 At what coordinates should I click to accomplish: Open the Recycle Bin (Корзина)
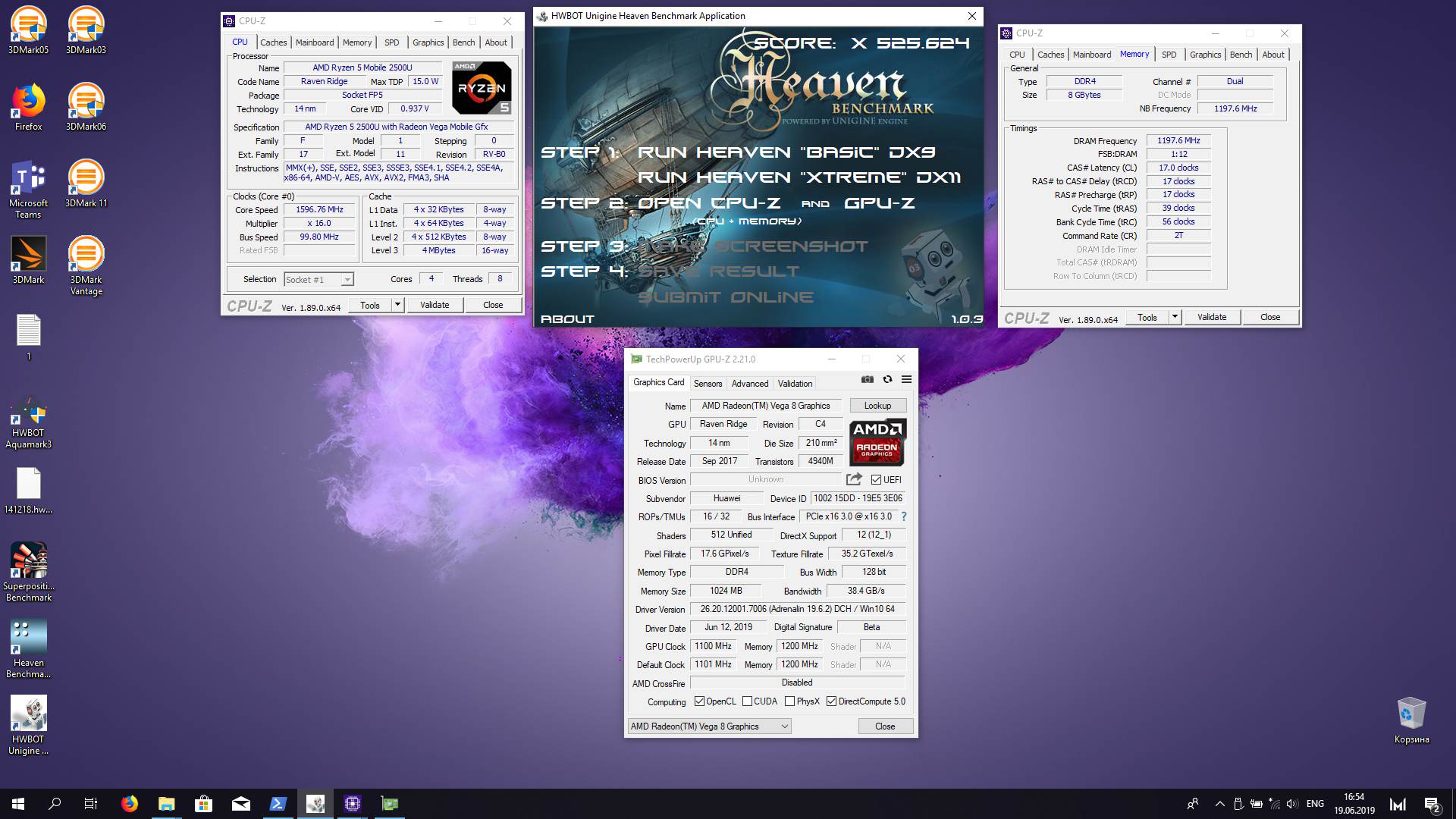coord(1411,720)
